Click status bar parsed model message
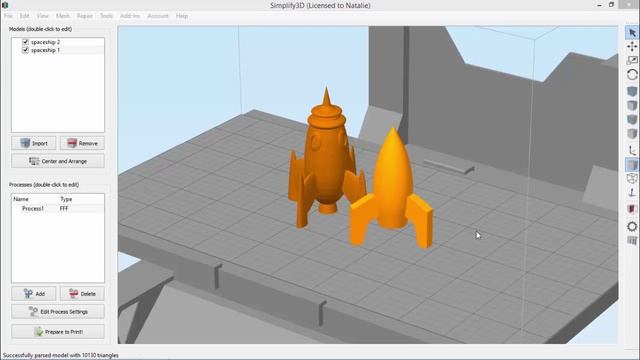Viewport: 640px width, 360px height. (60, 356)
